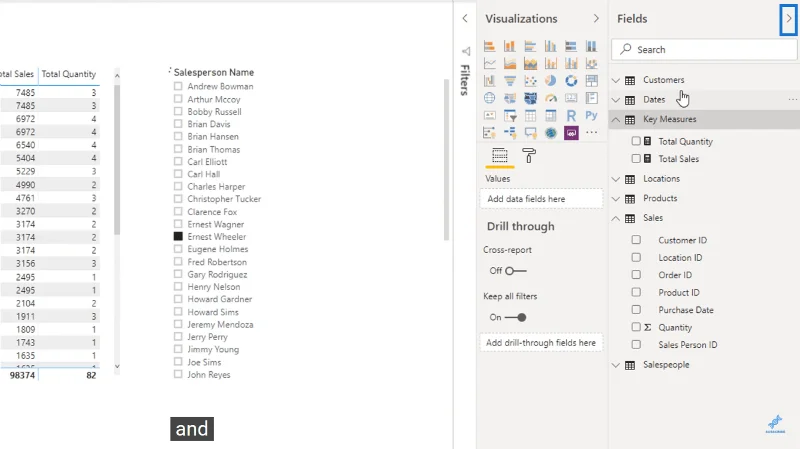
Task: Select the stacked bar chart visual
Action: click(489, 46)
